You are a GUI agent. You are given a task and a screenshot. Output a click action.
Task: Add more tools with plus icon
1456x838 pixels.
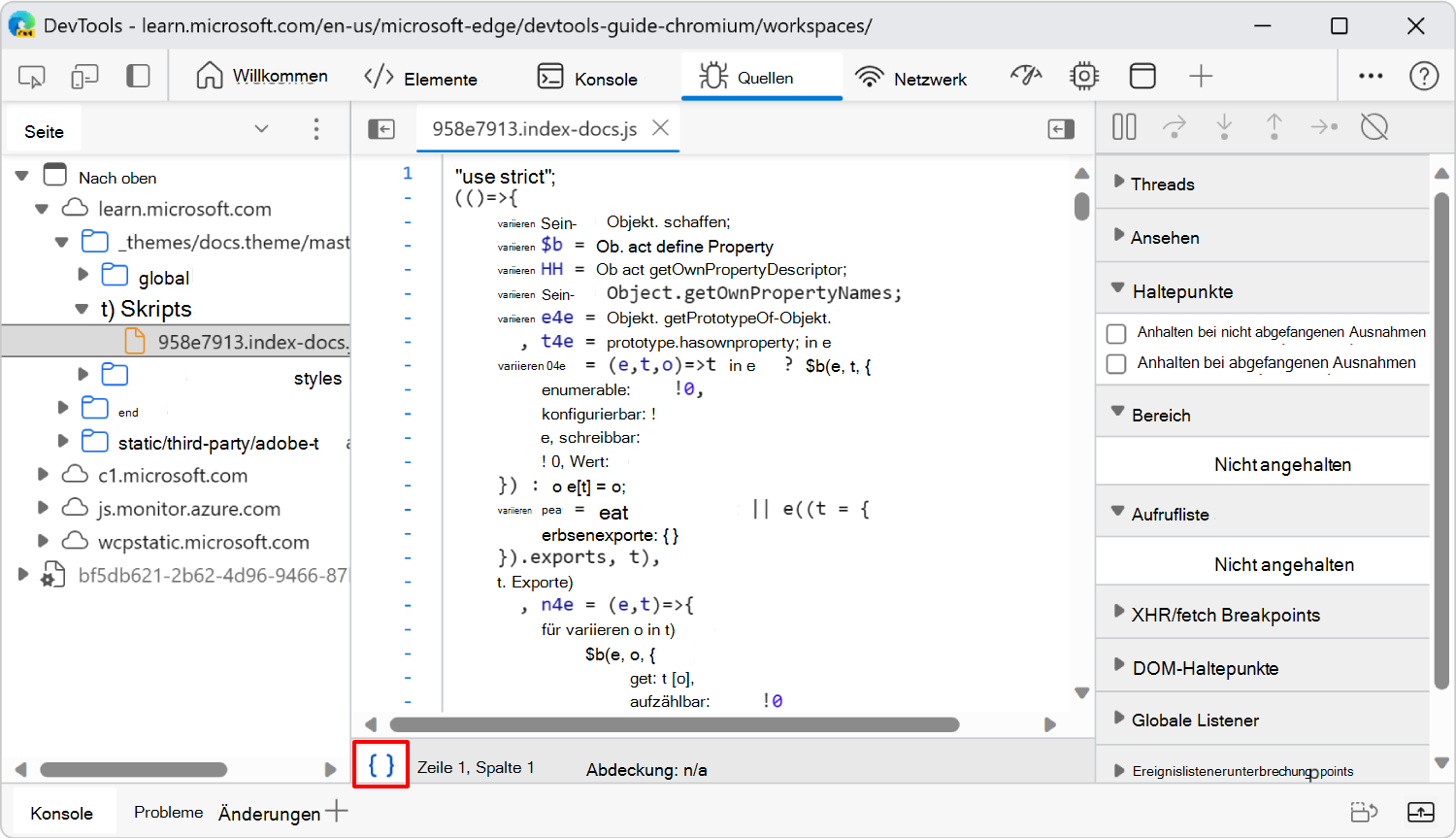point(1201,76)
